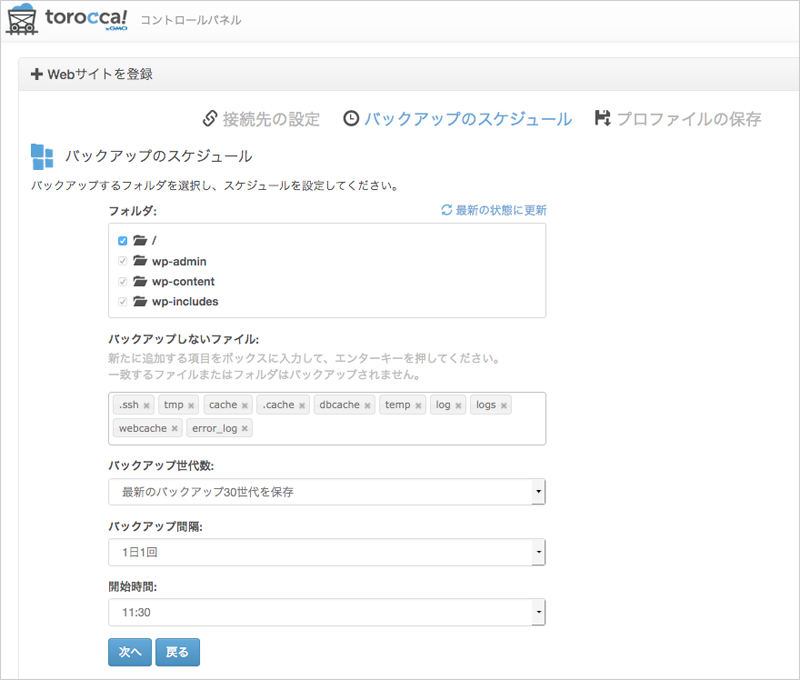Remove the tmp exclusion tag
Image resolution: width=800 pixels, height=680 pixels.
pos(191,406)
